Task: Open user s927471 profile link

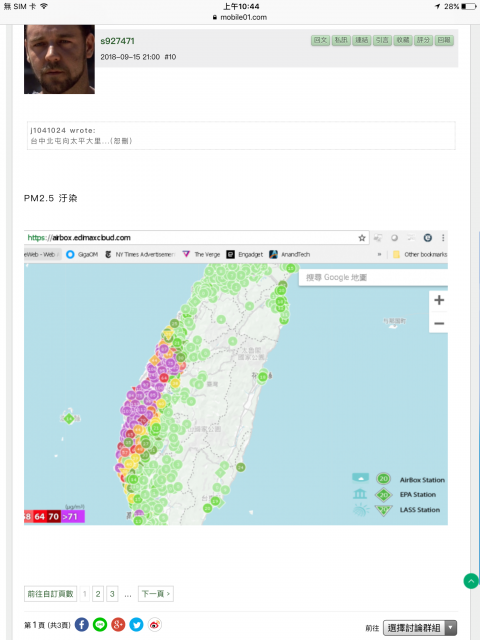Action: pyautogui.click(x=118, y=41)
